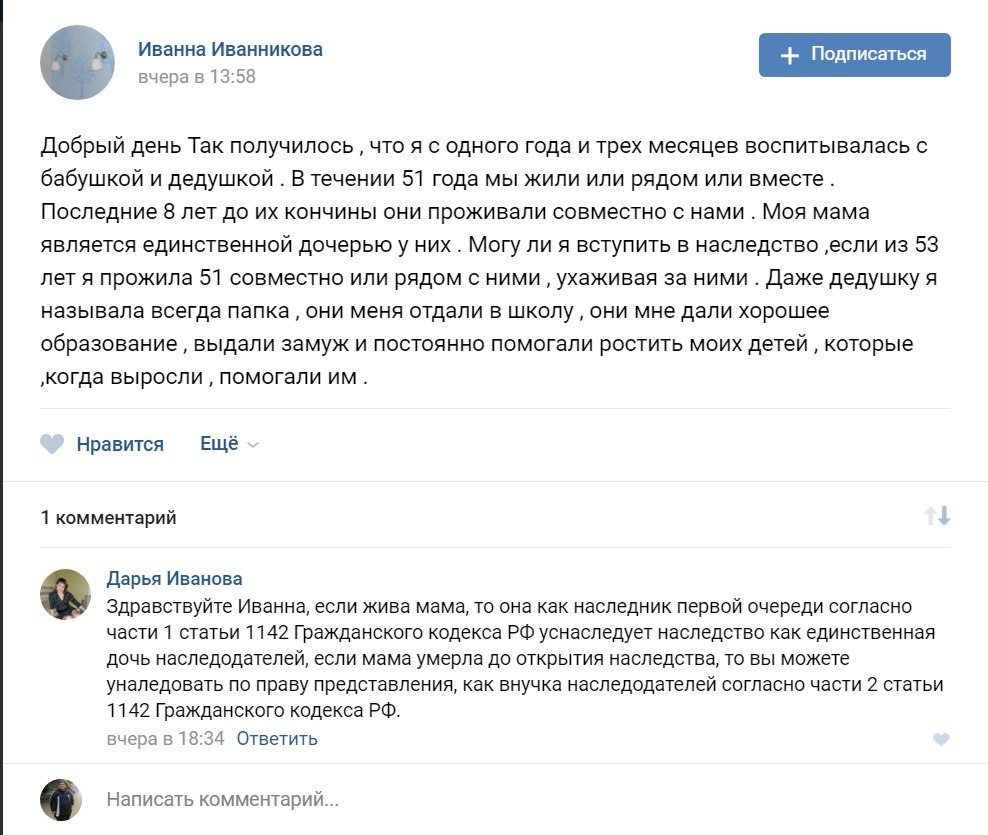Select the 1 комментарий counter
Viewport: 988px width, 835px height.
tap(106, 518)
